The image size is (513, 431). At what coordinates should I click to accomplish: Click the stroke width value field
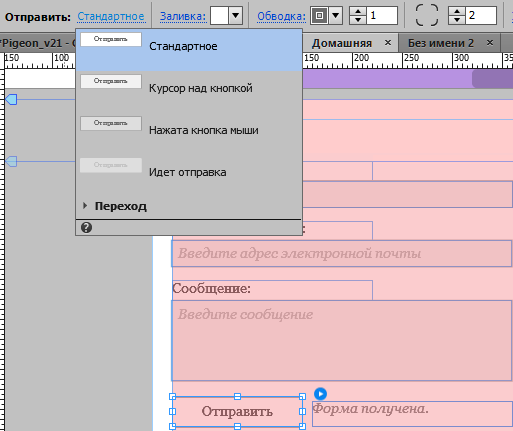point(382,15)
